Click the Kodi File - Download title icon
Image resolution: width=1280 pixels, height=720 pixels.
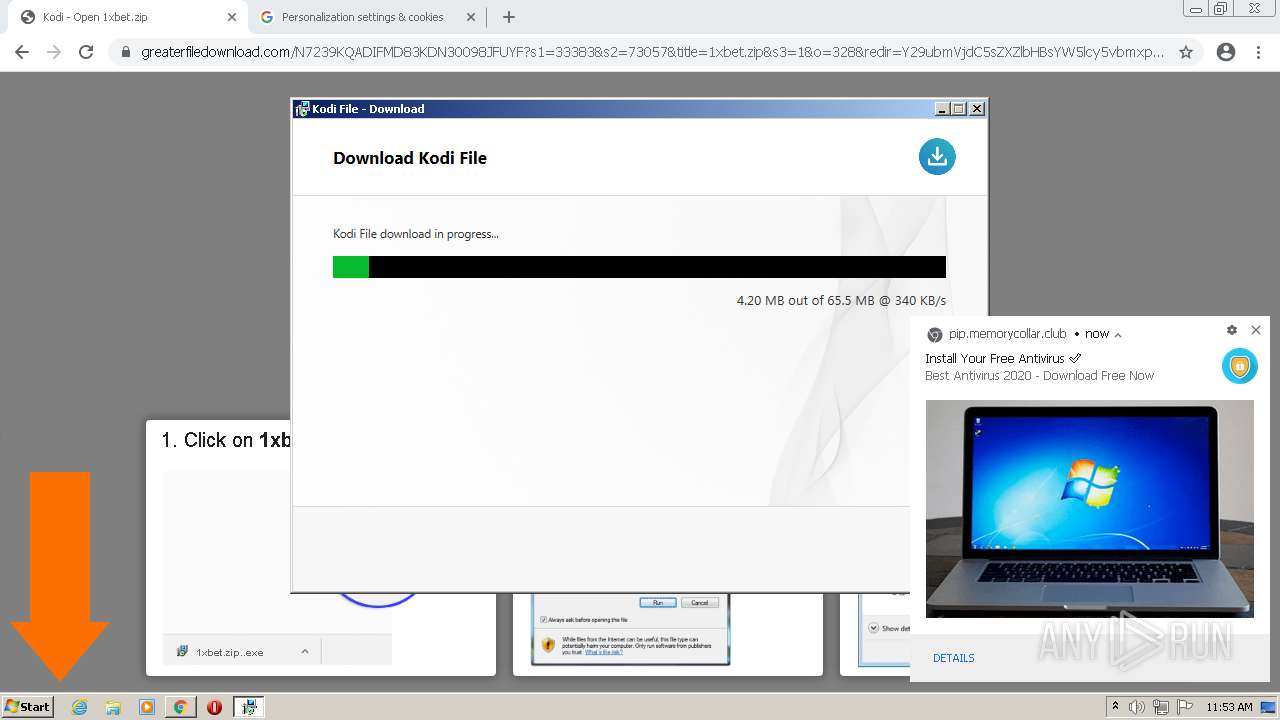pos(302,109)
